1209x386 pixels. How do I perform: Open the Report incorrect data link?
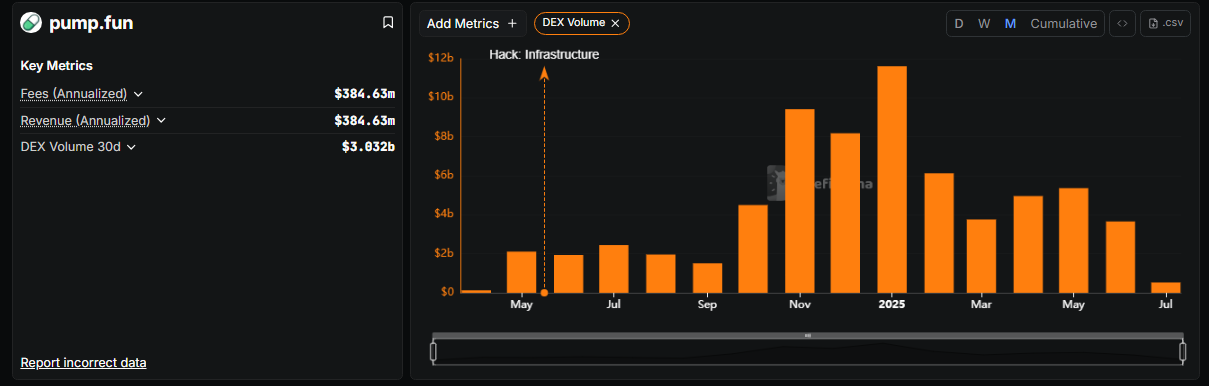tap(84, 362)
